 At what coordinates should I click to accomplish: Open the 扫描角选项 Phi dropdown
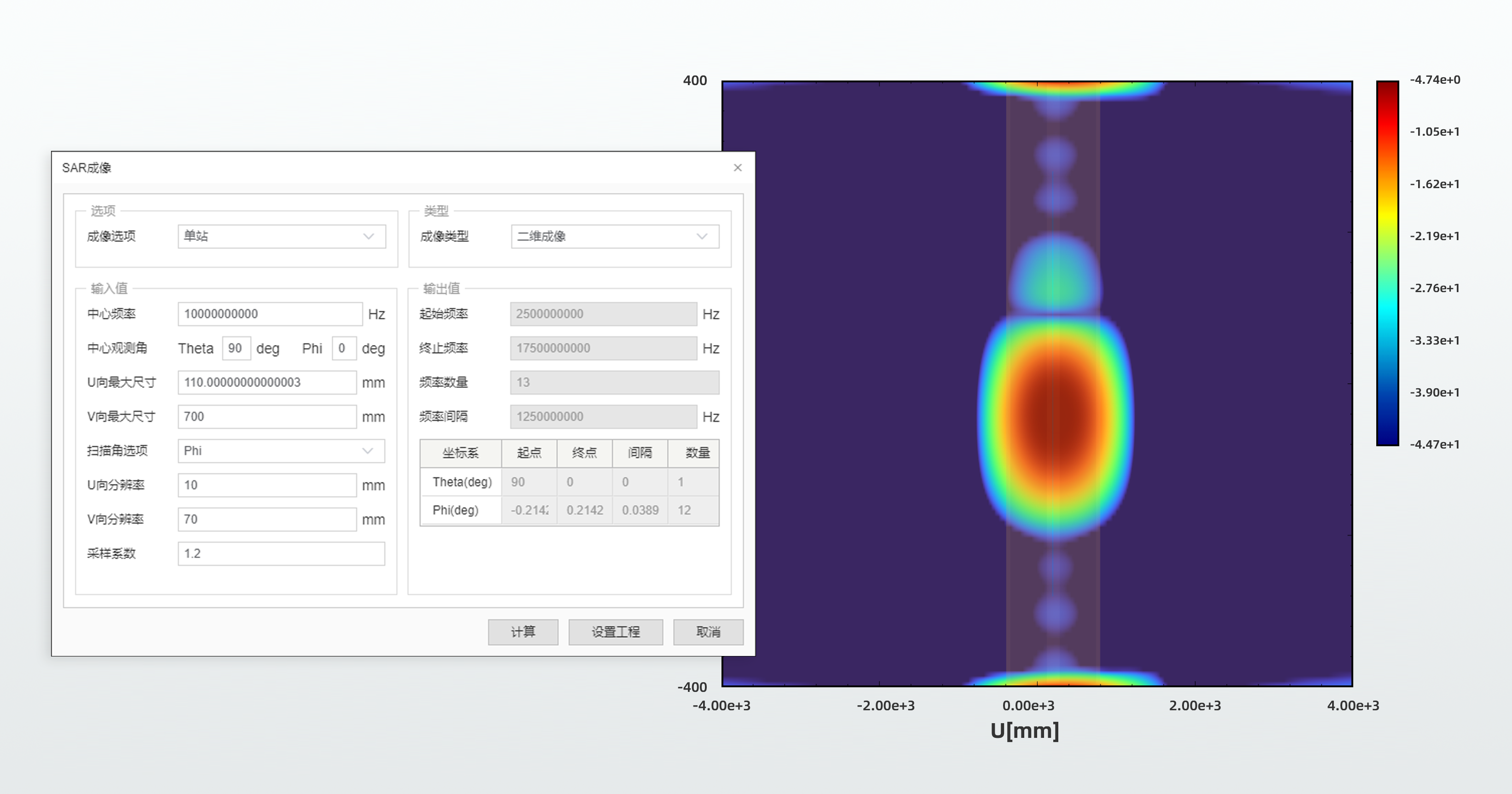[281, 451]
